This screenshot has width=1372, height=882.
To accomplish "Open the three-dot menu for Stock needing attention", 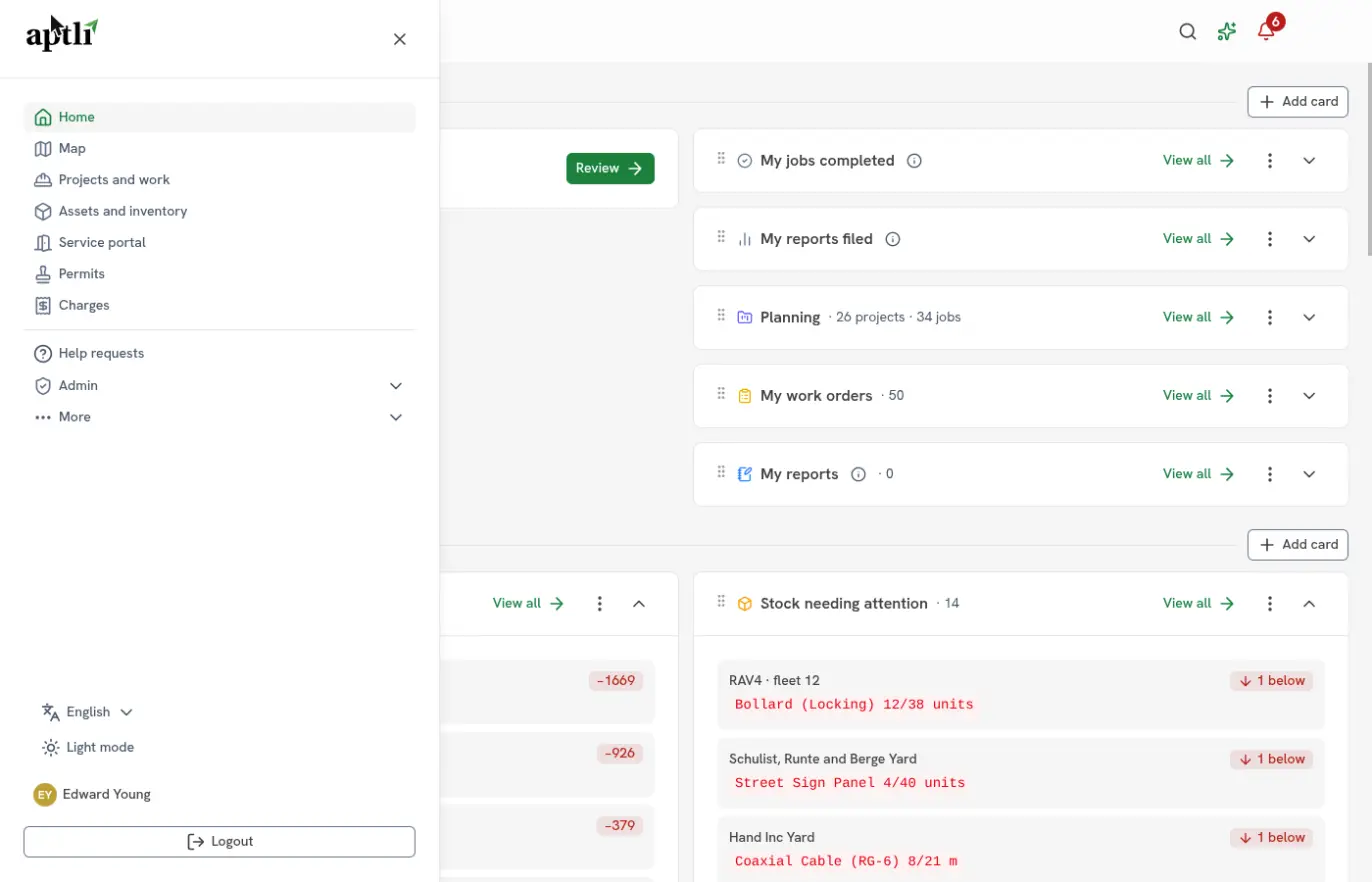I will click(1270, 603).
